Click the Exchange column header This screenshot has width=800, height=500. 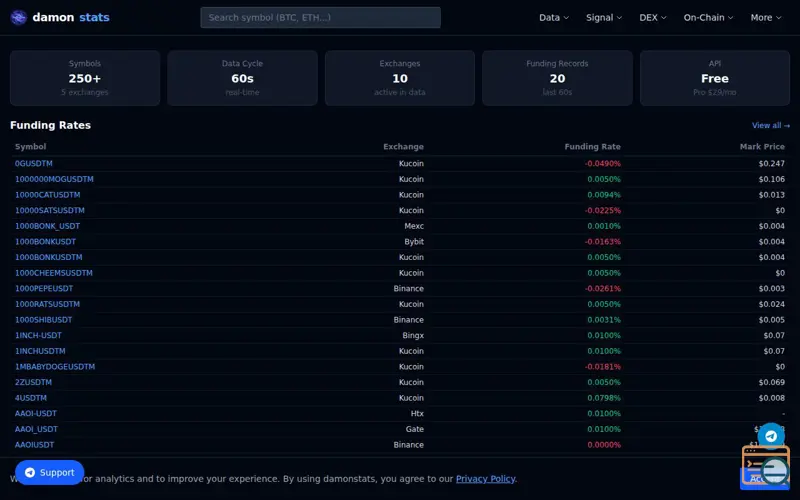[403, 146]
